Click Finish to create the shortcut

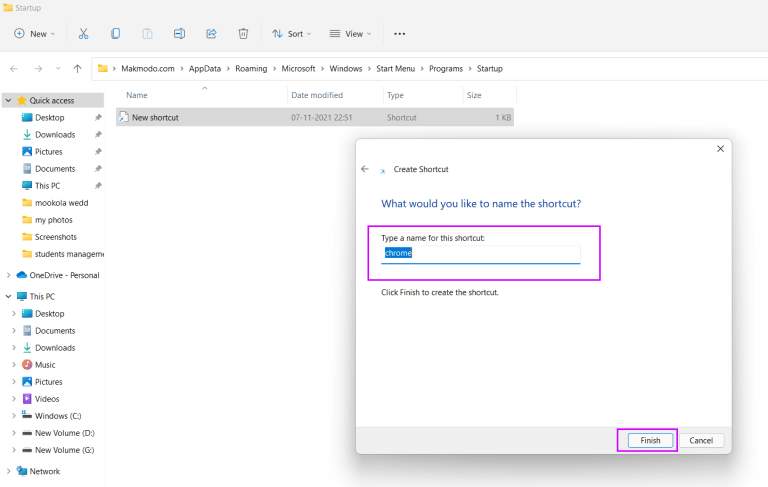[x=650, y=440]
